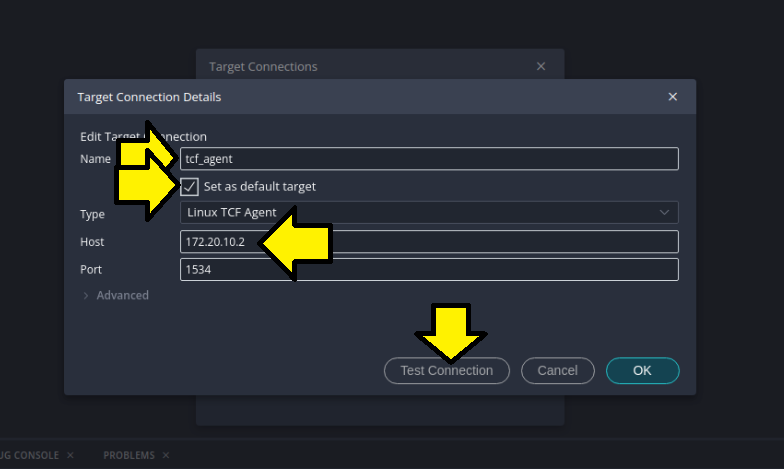
Task: Click the chevron icon beside Advanced
Action: (86, 296)
